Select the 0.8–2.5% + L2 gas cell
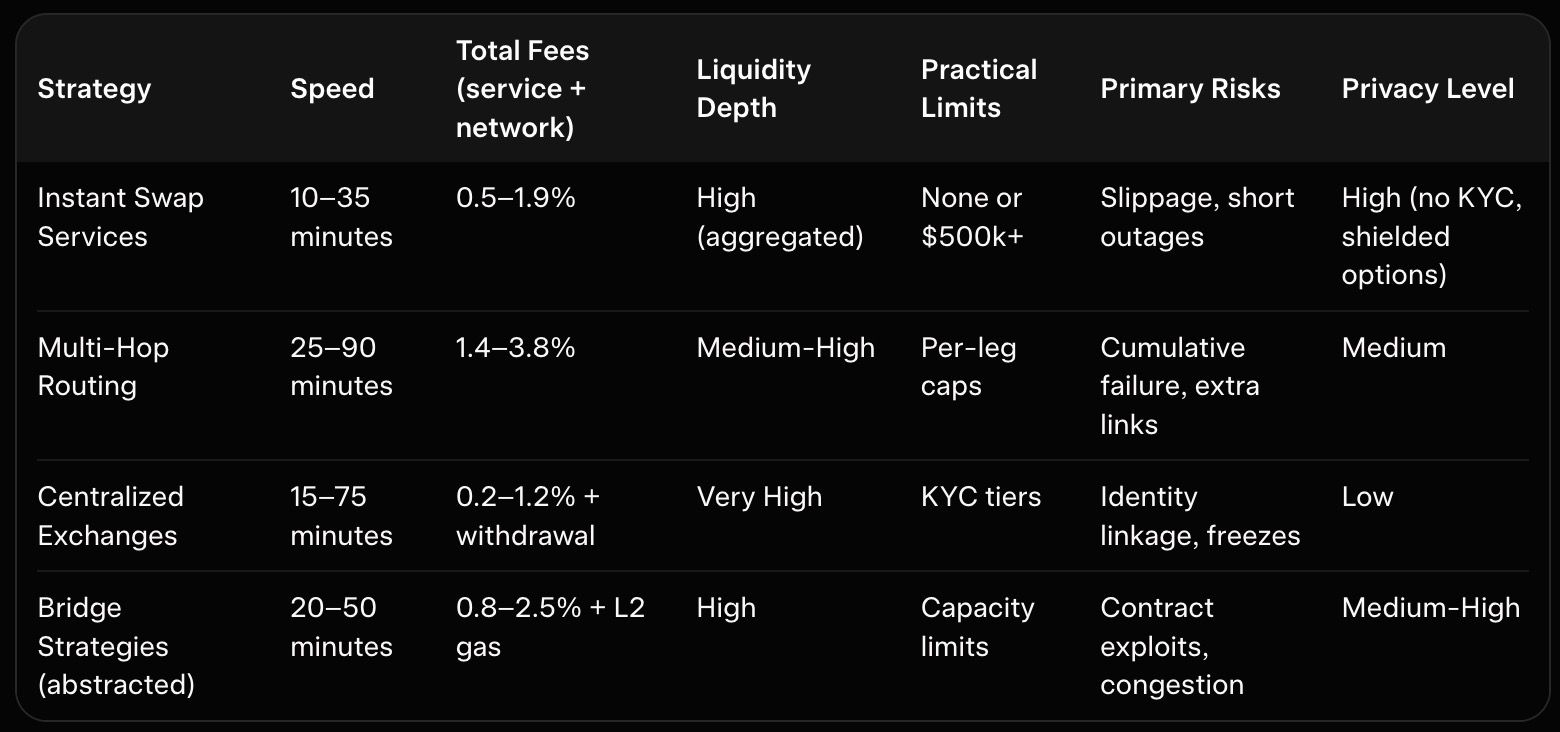Viewport: 1560px width, 732px height. pos(550,627)
